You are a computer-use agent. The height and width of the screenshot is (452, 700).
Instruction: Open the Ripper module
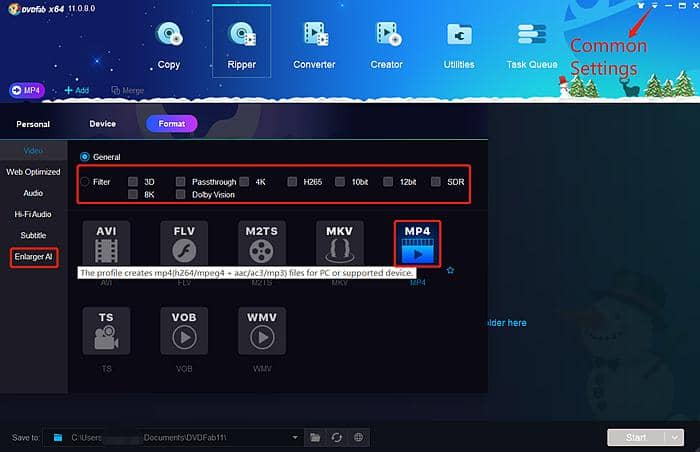click(x=242, y=42)
